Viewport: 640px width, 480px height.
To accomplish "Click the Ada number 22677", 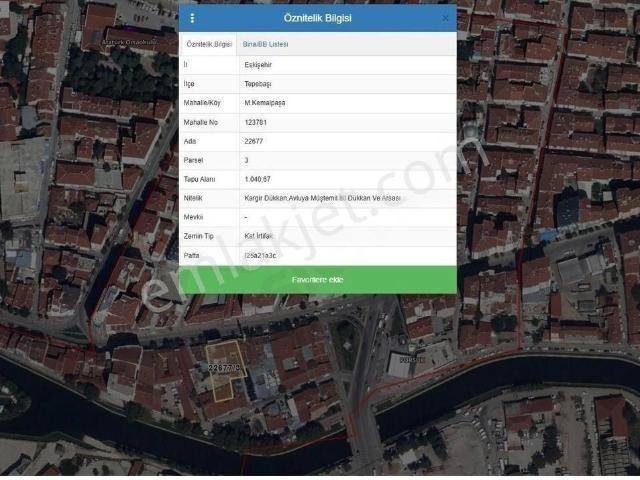I will [x=255, y=141].
